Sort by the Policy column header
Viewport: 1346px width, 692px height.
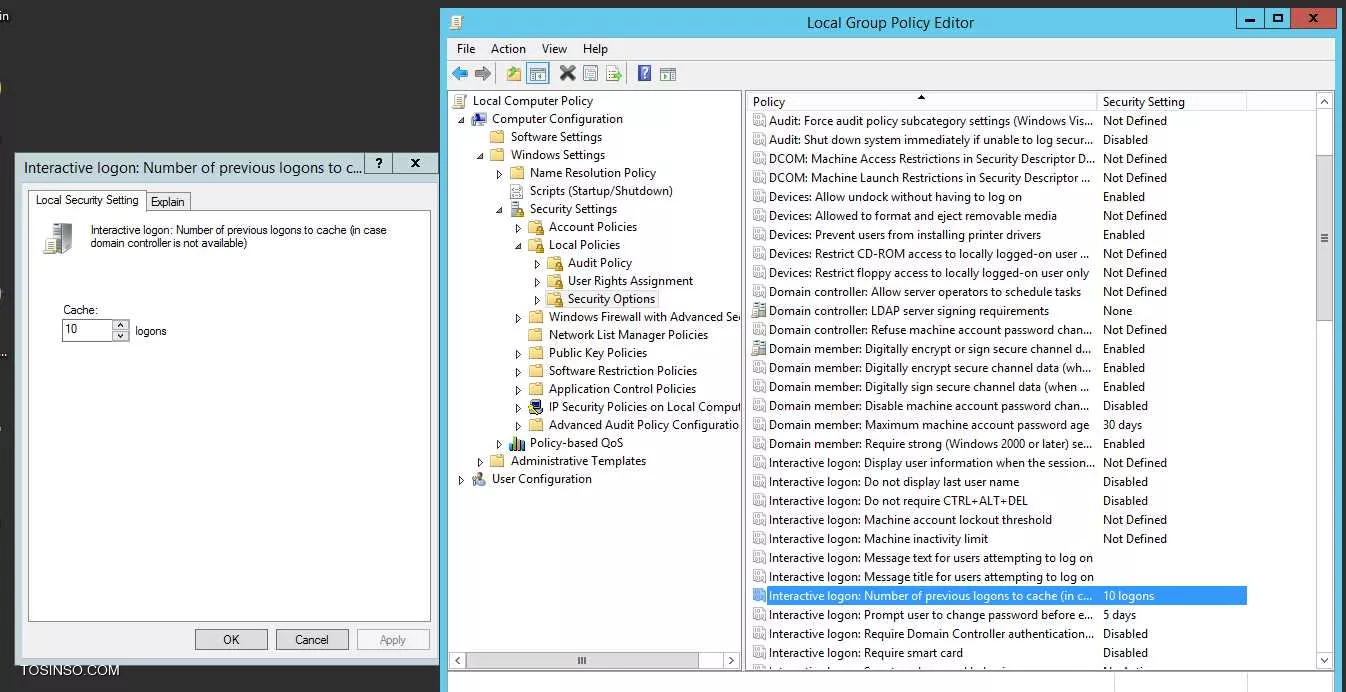[x=921, y=101]
